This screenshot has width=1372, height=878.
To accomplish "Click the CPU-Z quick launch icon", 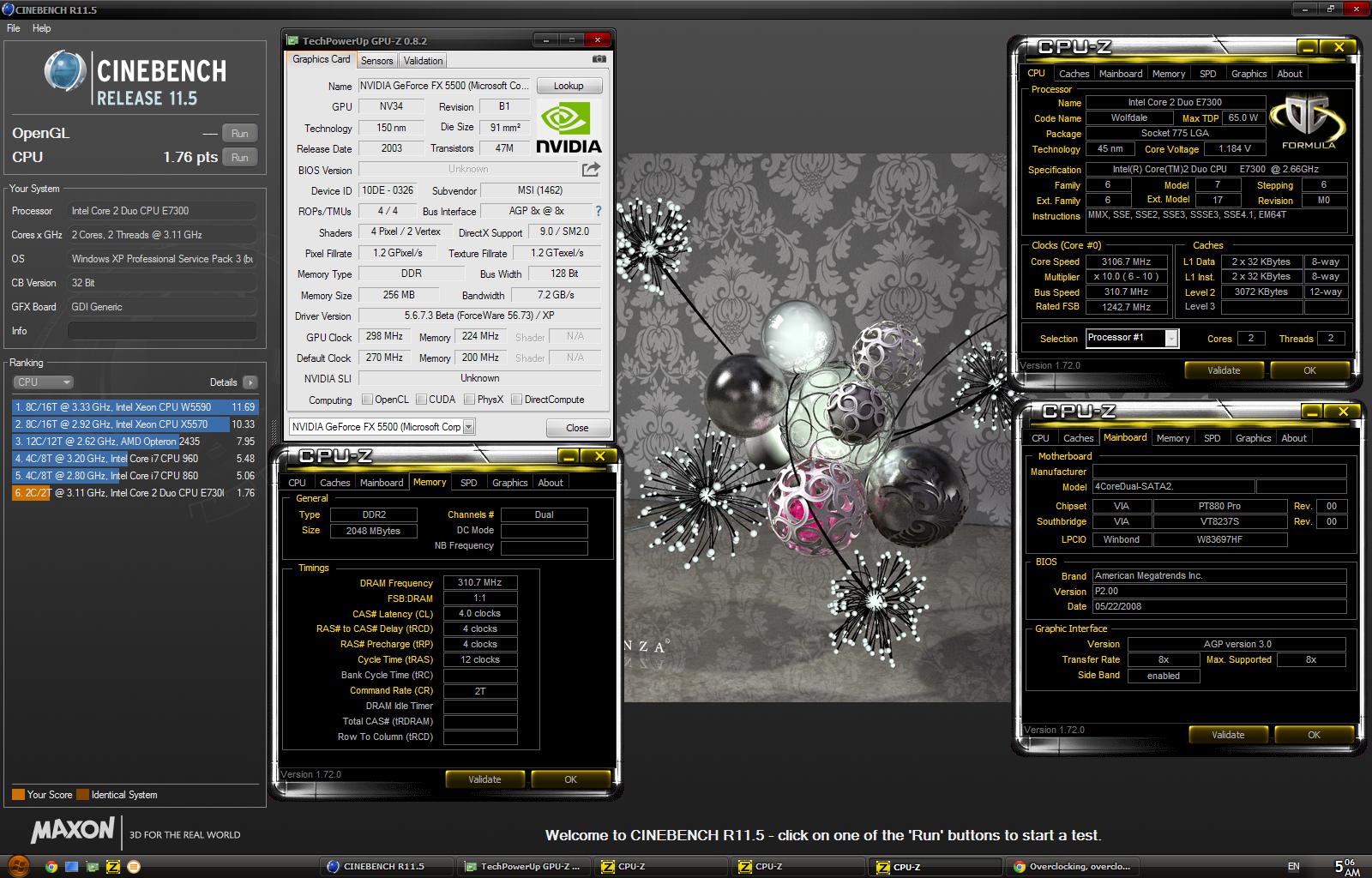I will pos(113,867).
